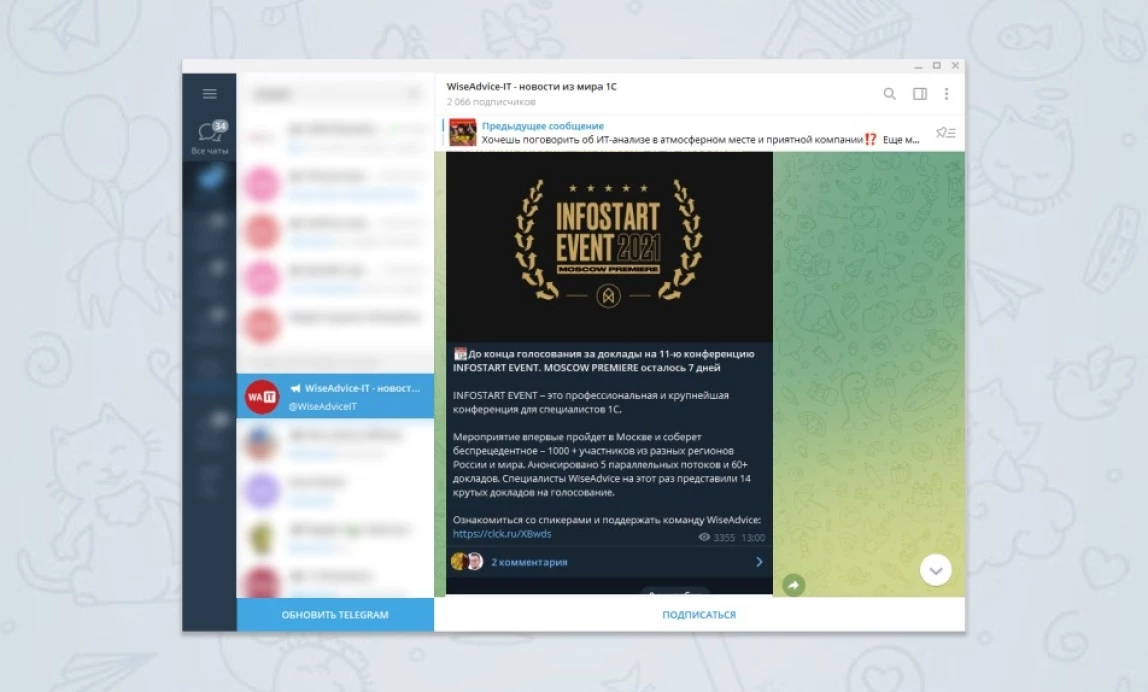This screenshot has height=692, width=1148.
Task: Open the three-dot channel options menu
Action: pyautogui.click(x=947, y=94)
